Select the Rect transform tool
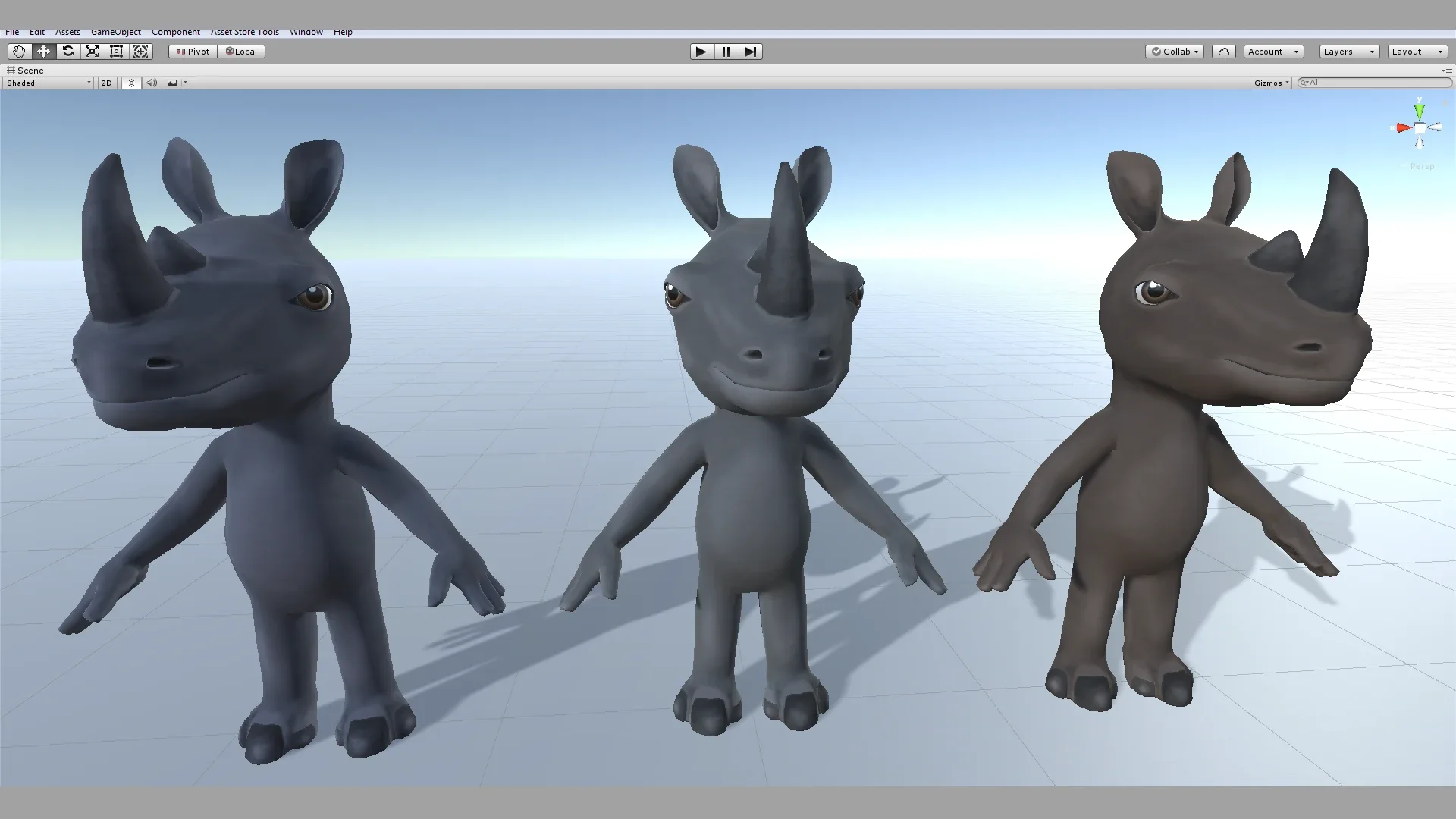Screen dimensions: 1456x819 coord(116,52)
